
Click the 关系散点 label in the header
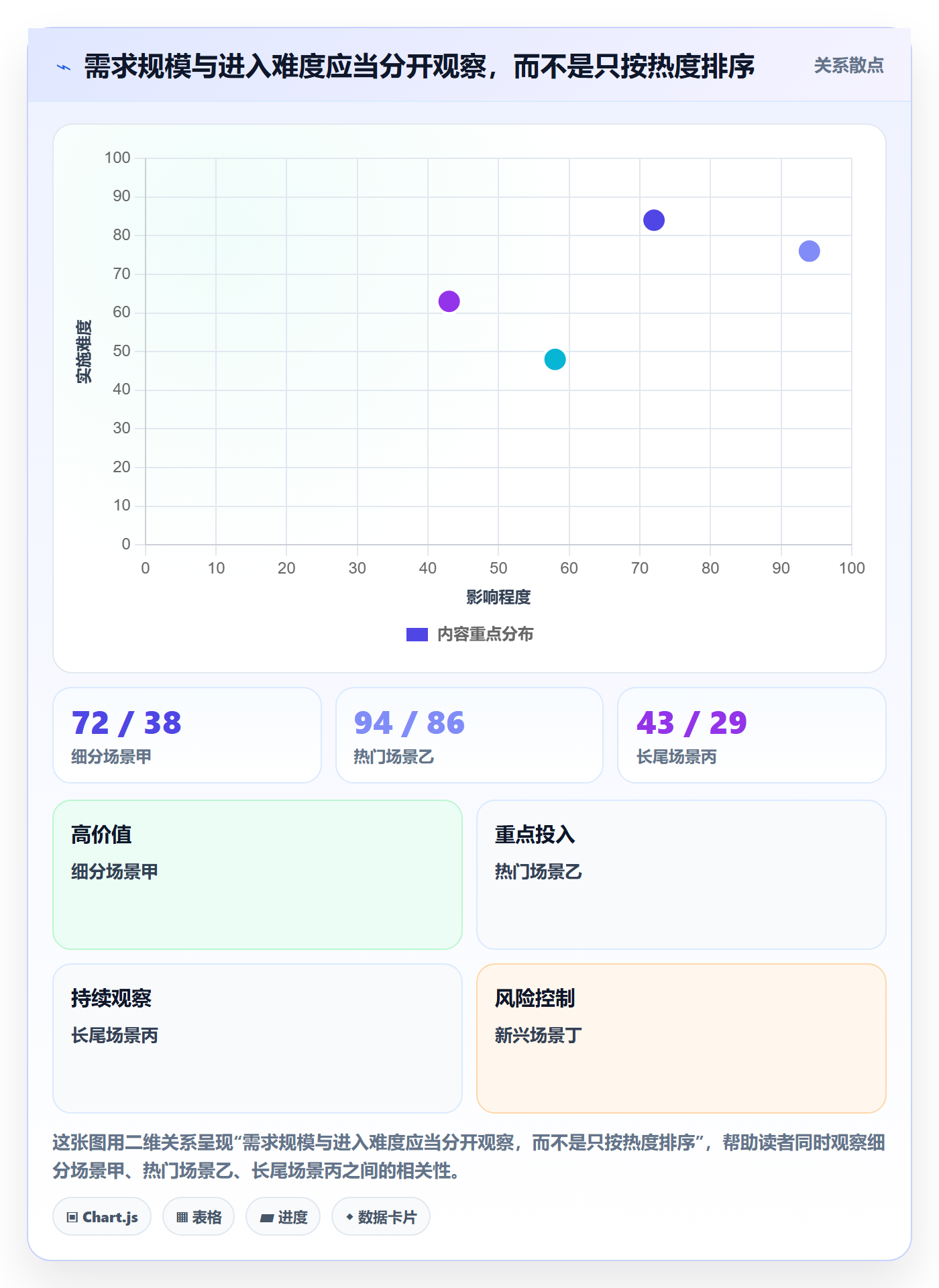point(848,66)
